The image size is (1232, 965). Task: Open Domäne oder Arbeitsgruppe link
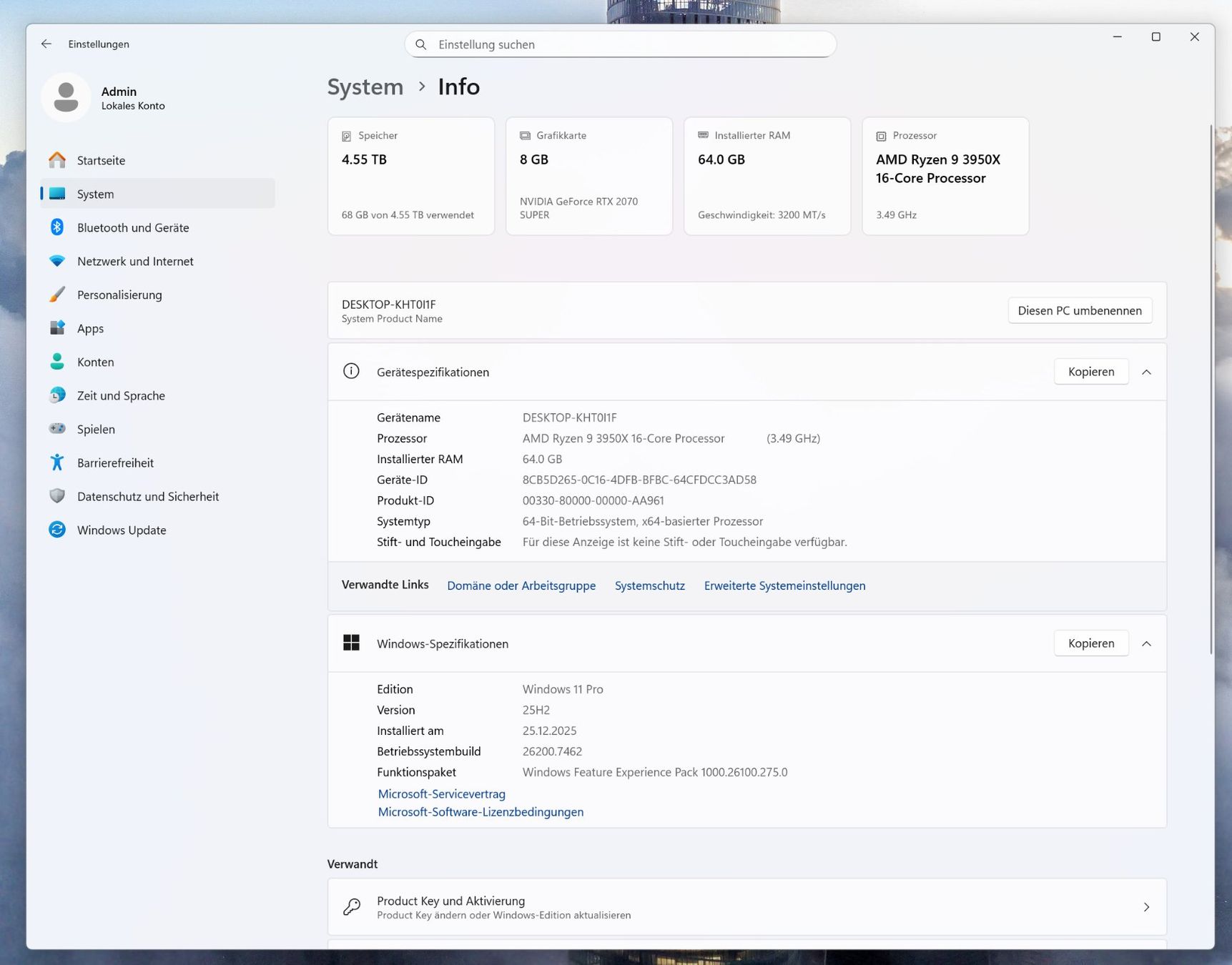[x=521, y=585]
